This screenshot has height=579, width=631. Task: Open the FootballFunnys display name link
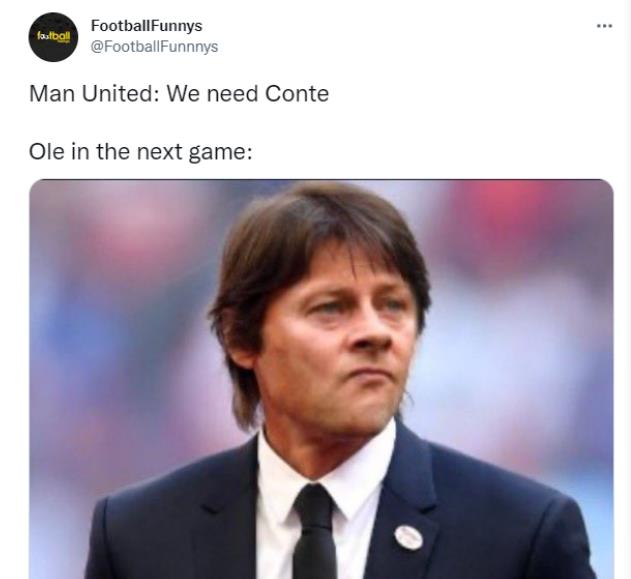[146, 26]
